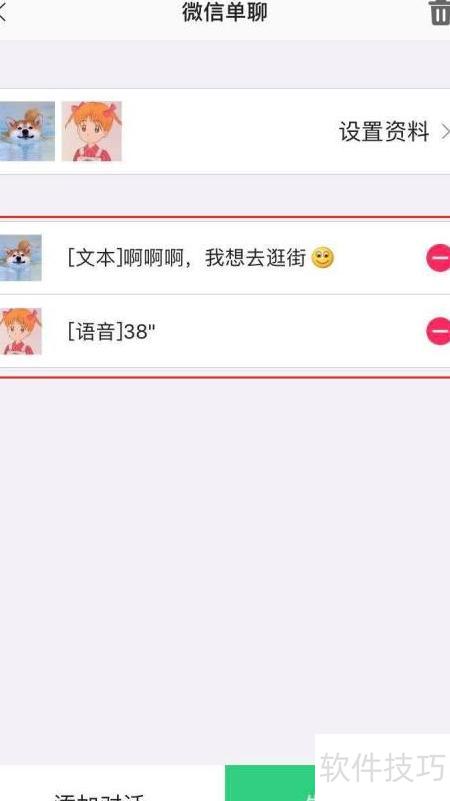450x801 pixels.
Task: Open the 设置资料 profile settings
Action: (x=384, y=132)
